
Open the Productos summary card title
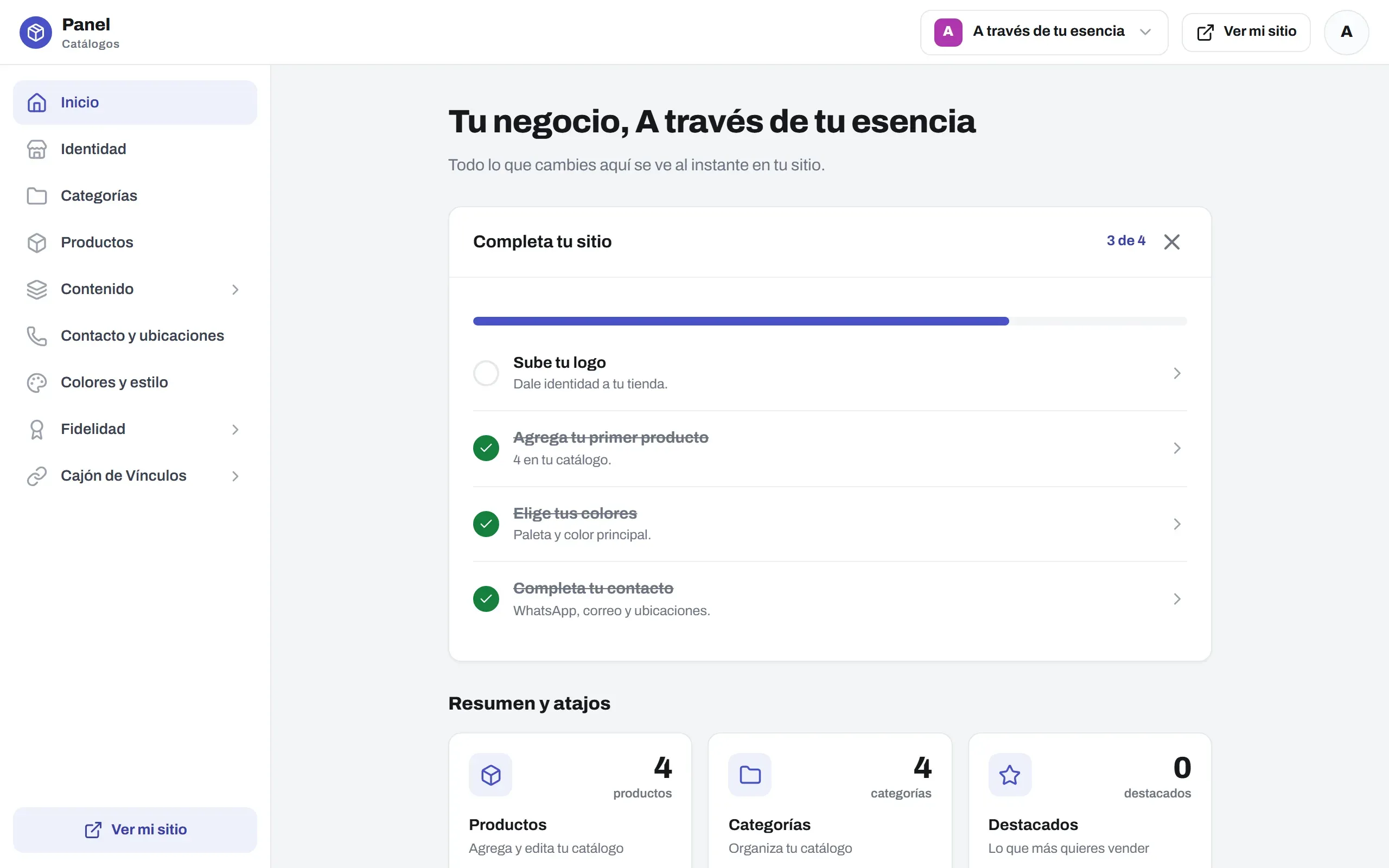(x=507, y=825)
